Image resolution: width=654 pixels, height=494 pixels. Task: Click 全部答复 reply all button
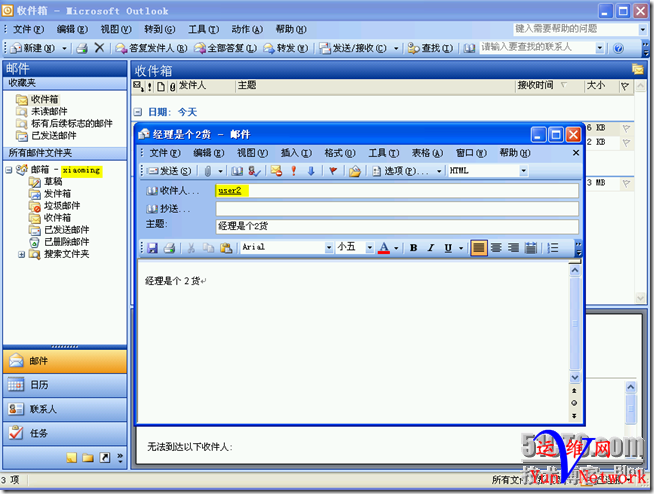coord(226,48)
